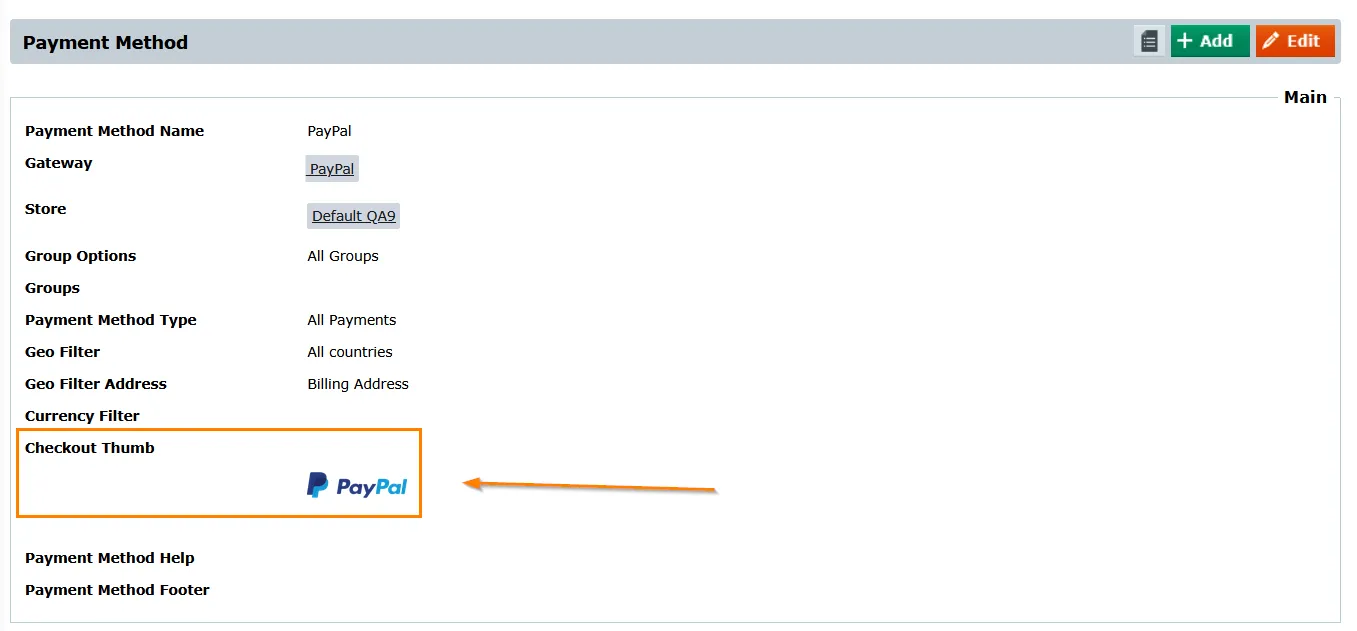
Task: Click the Currency Filter label
Action: tap(82, 416)
